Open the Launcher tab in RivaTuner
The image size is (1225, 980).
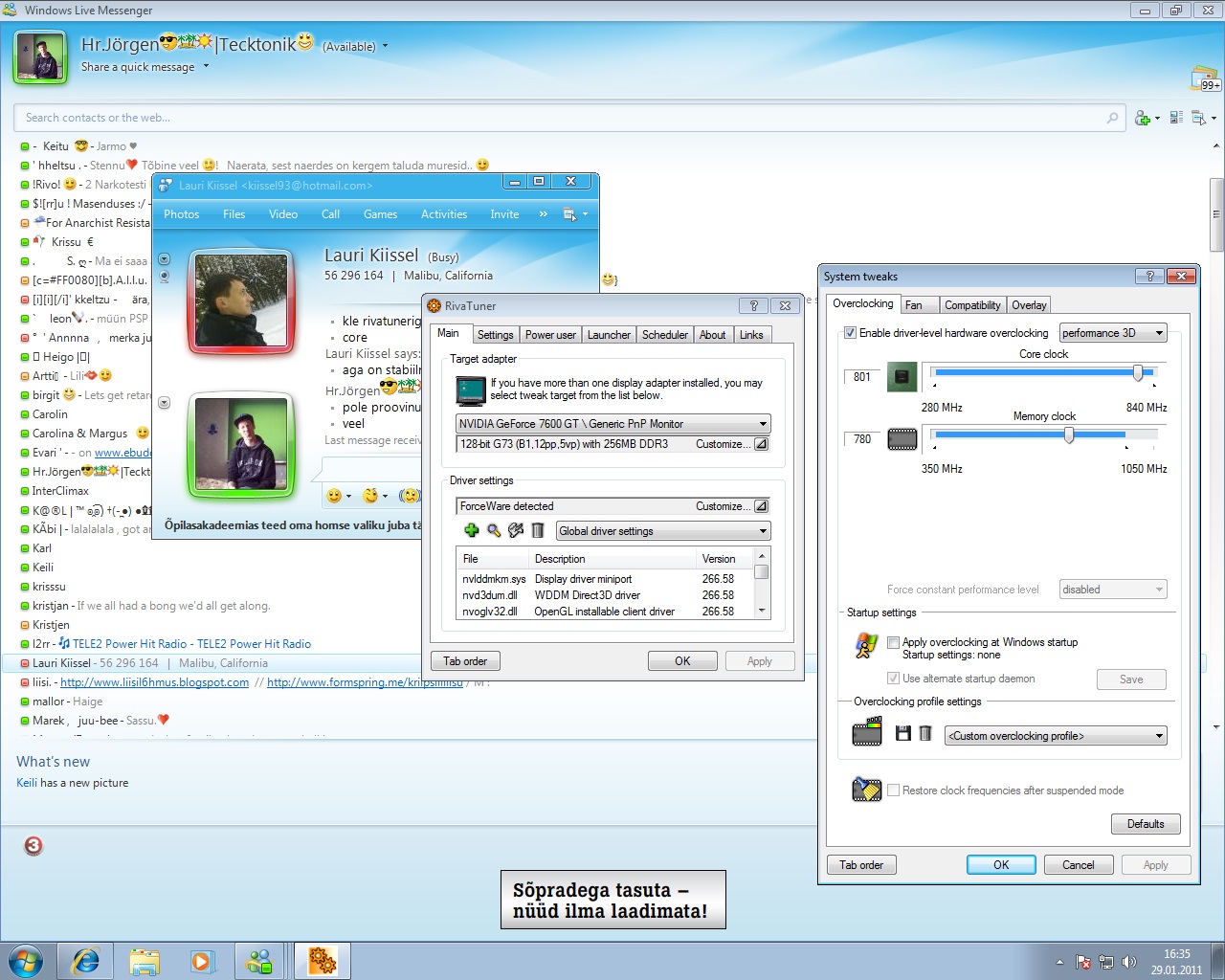(609, 335)
